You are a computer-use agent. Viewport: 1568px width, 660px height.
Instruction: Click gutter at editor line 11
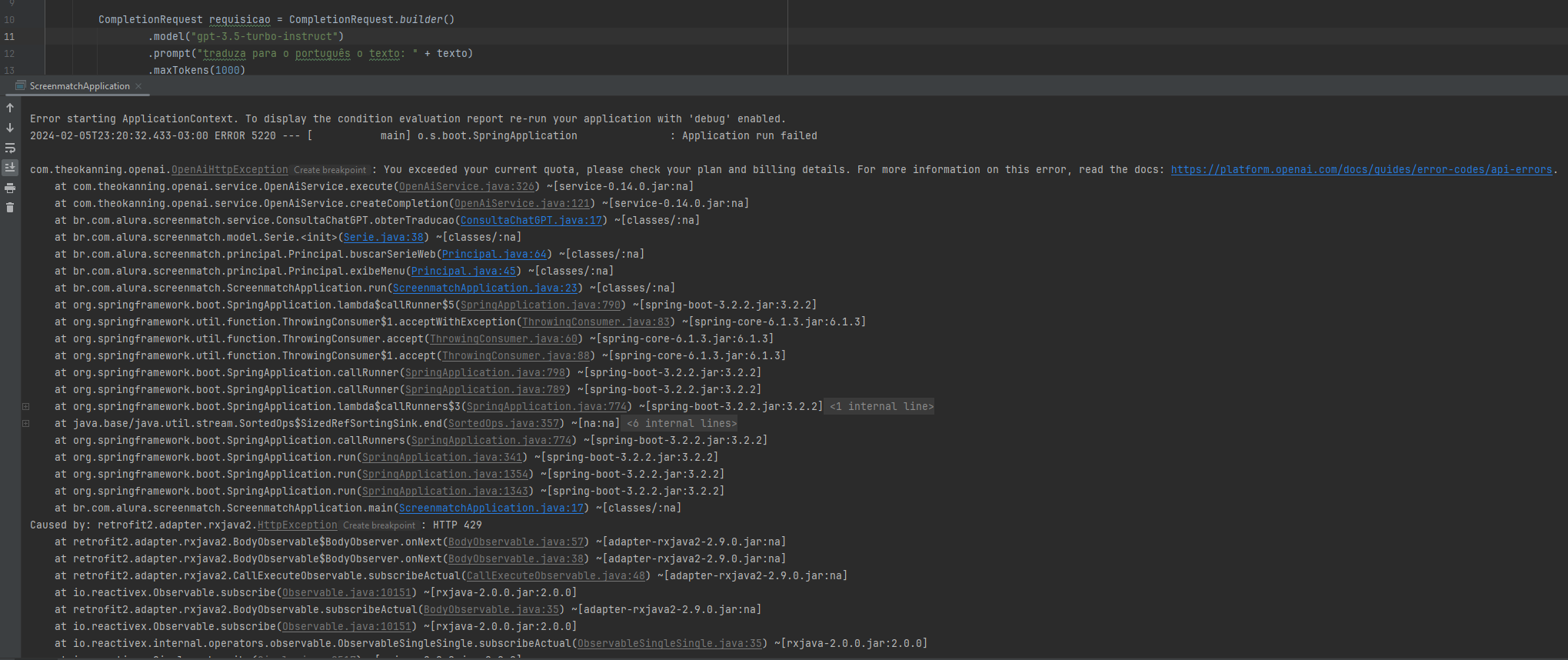tap(9, 36)
